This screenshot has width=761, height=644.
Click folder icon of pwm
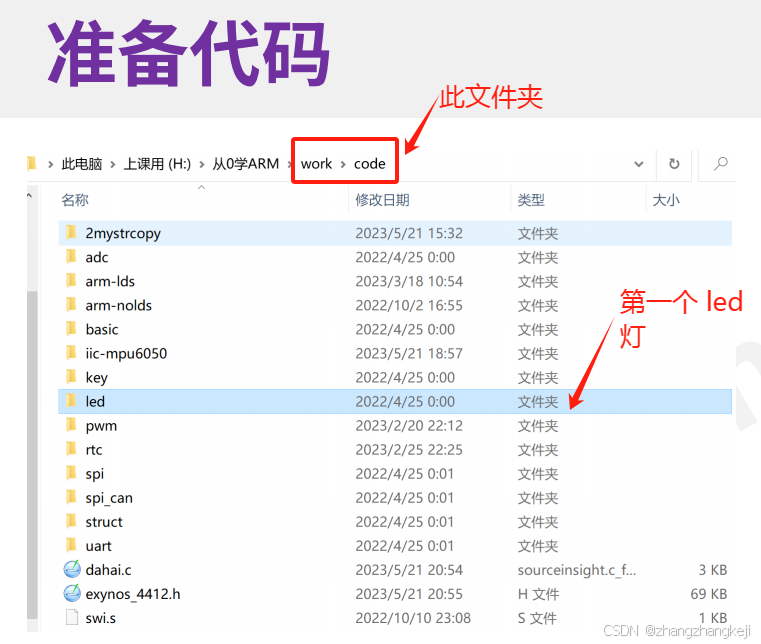pos(71,425)
